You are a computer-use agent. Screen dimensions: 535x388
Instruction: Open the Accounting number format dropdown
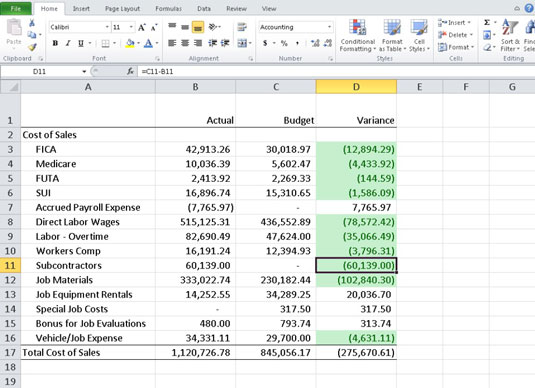[329, 27]
